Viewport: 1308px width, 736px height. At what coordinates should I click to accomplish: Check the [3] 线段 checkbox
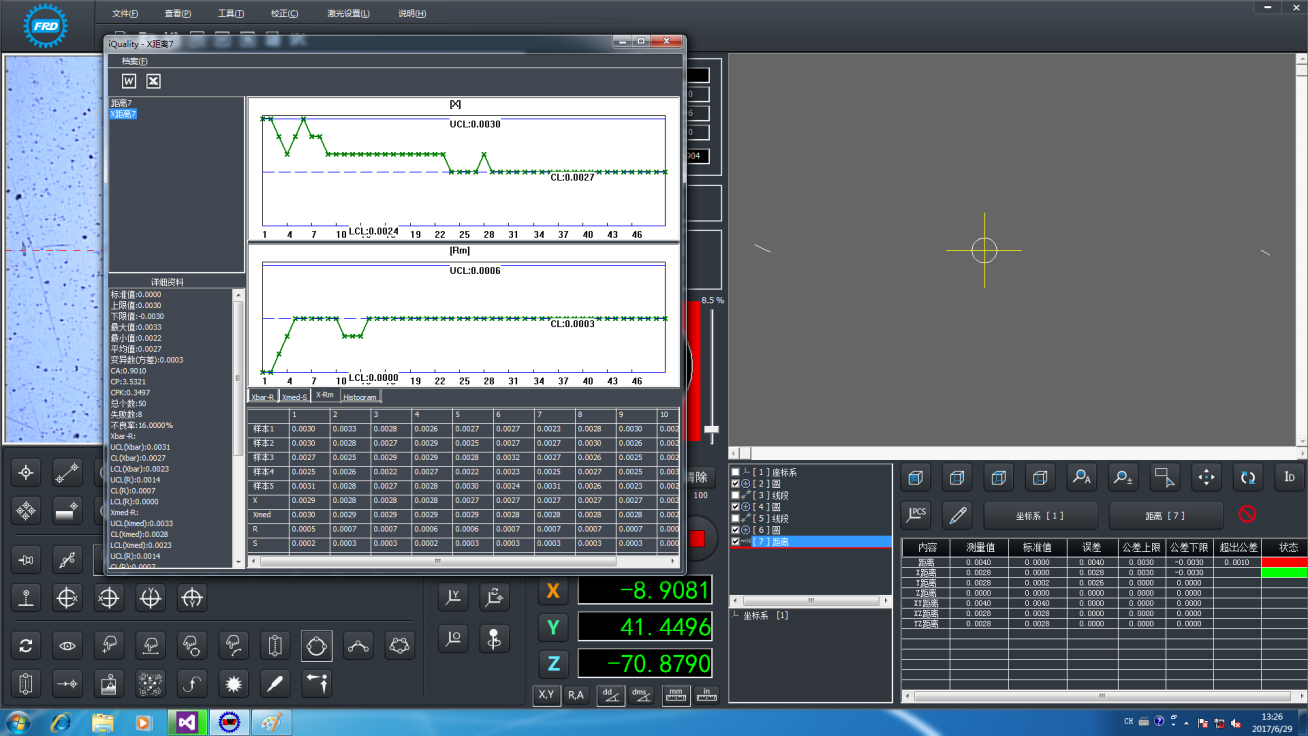pos(736,495)
